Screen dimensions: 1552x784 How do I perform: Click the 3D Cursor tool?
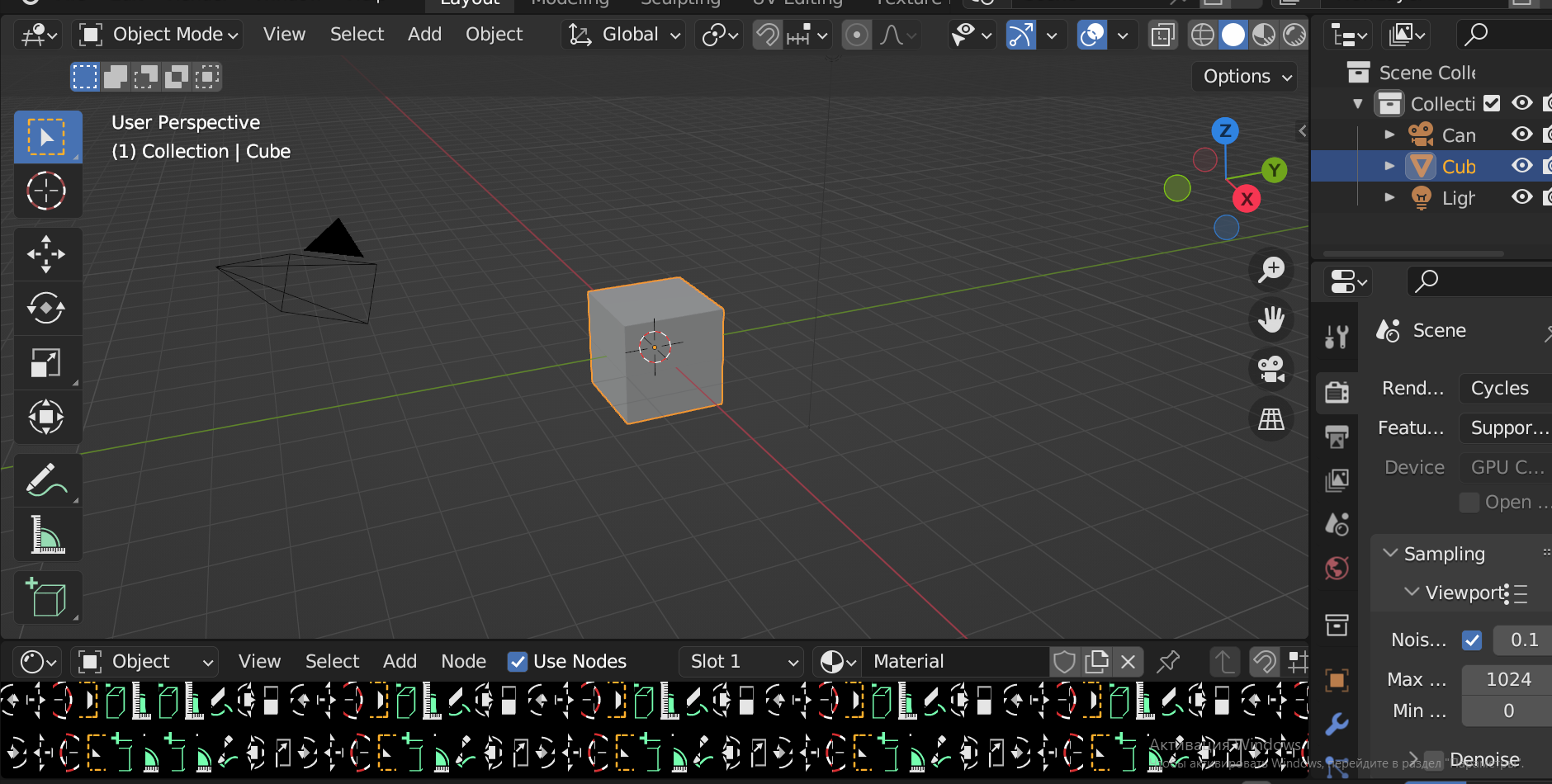pos(47,191)
